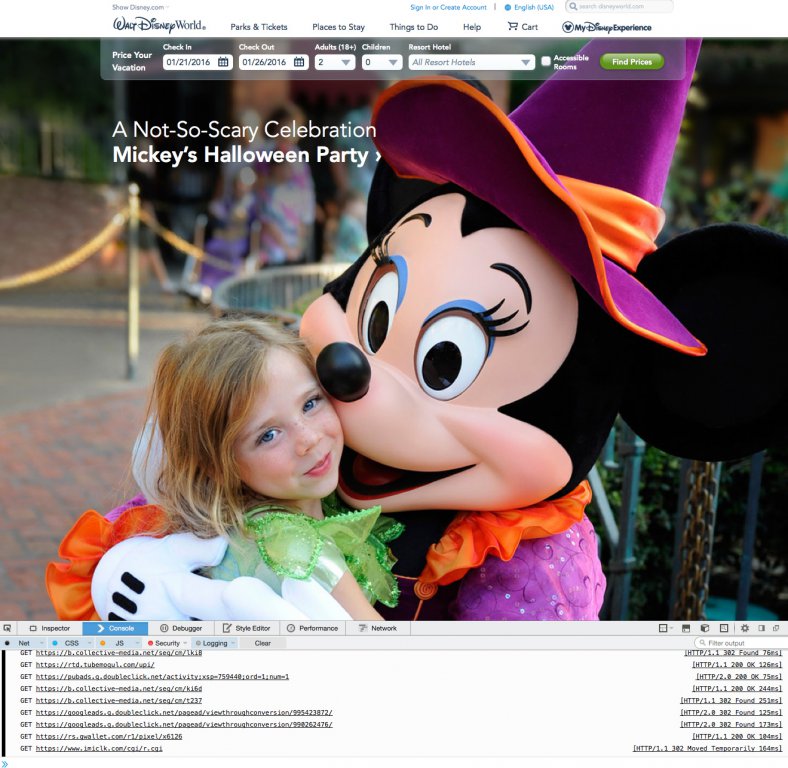
Task: Click the element picker icon in devtools
Action: coord(7,628)
